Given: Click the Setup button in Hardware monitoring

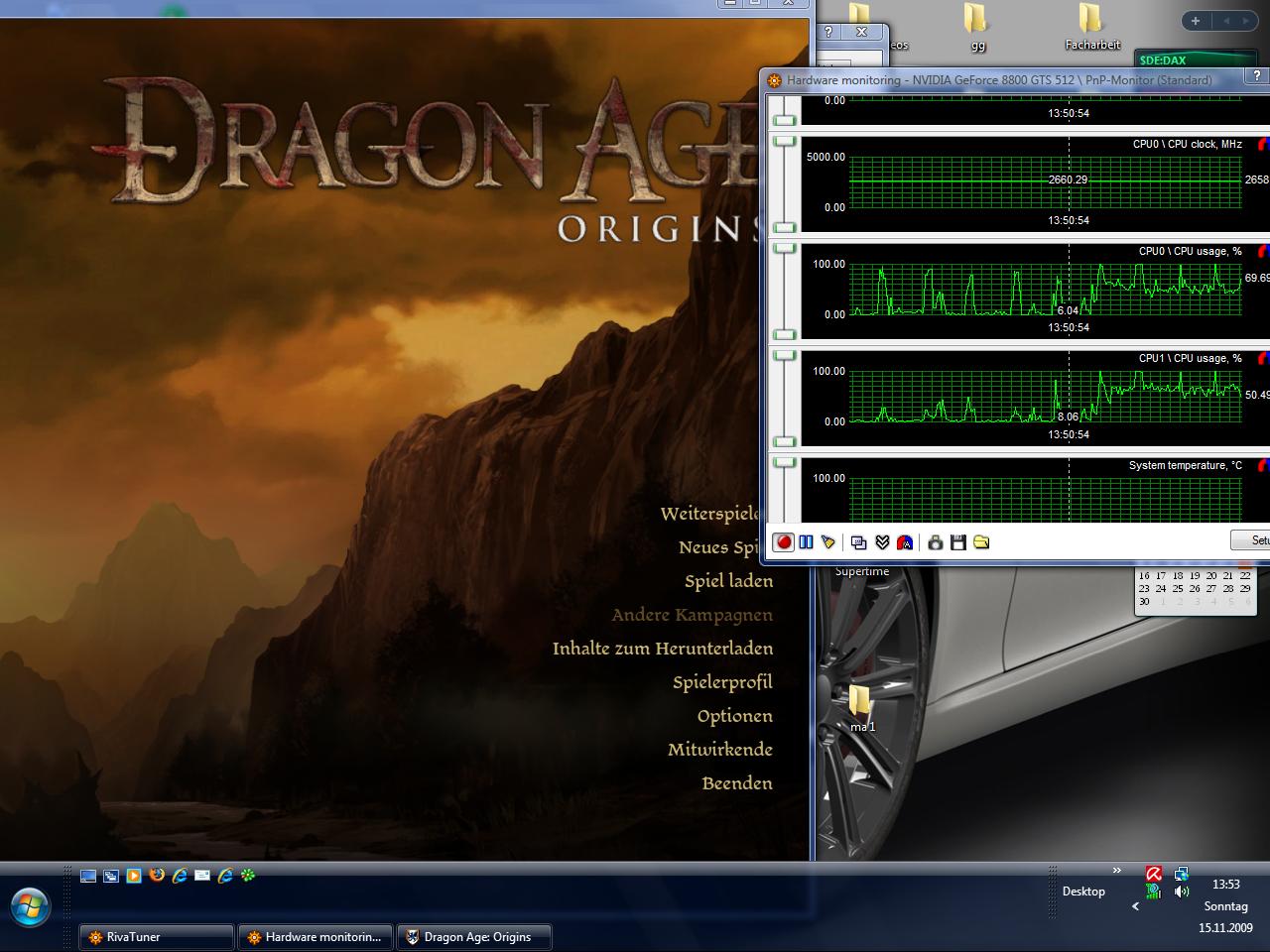Looking at the screenshot, I should click(x=1251, y=540).
